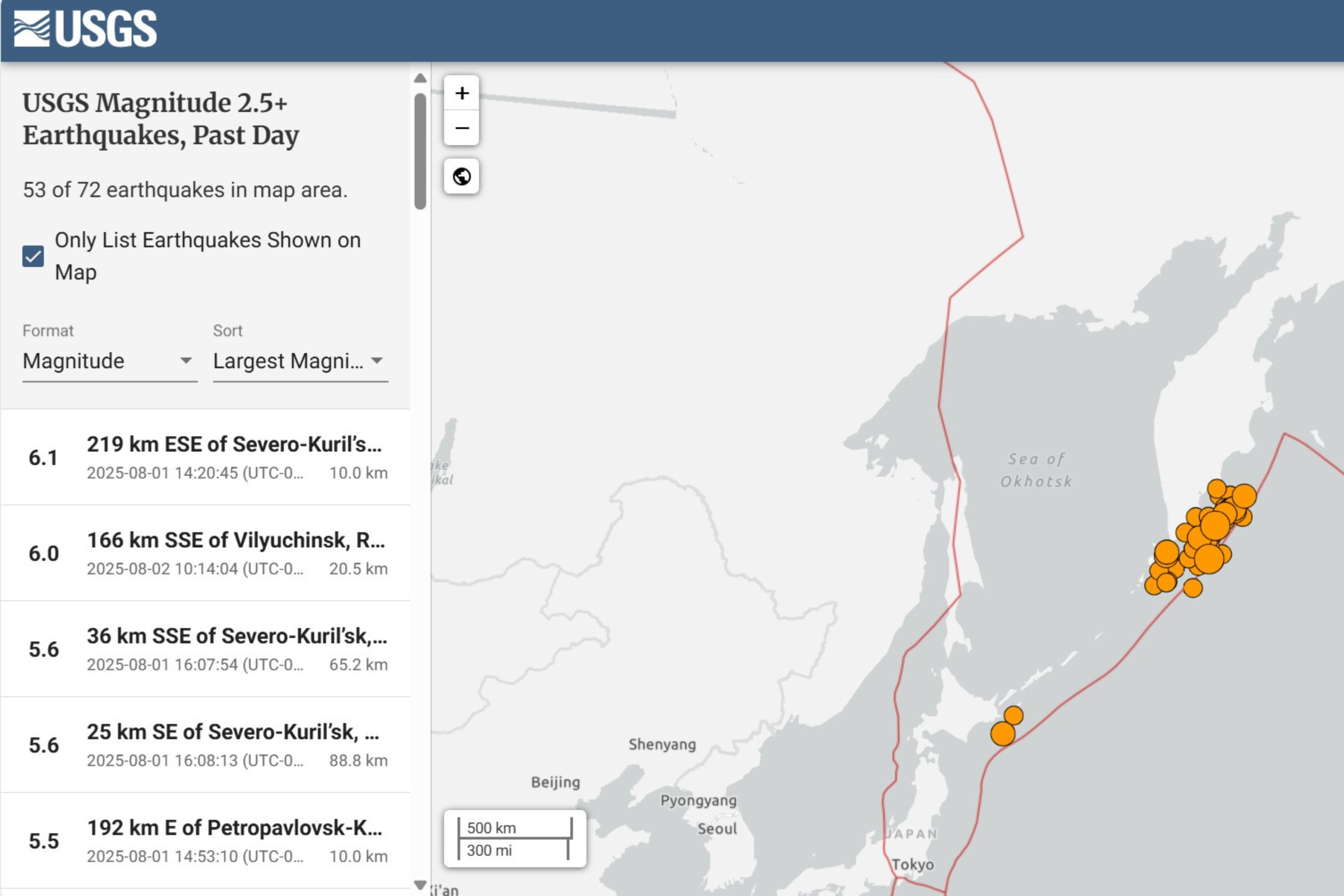Select the globe icon to change map view

[462, 177]
